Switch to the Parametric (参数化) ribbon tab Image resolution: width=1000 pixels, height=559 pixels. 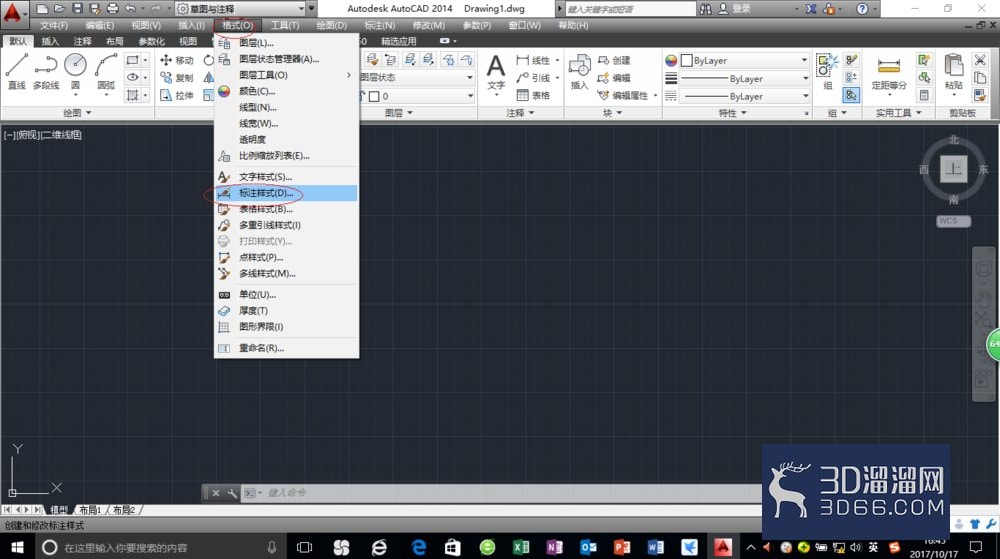pyautogui.click(x=151, y=41)
